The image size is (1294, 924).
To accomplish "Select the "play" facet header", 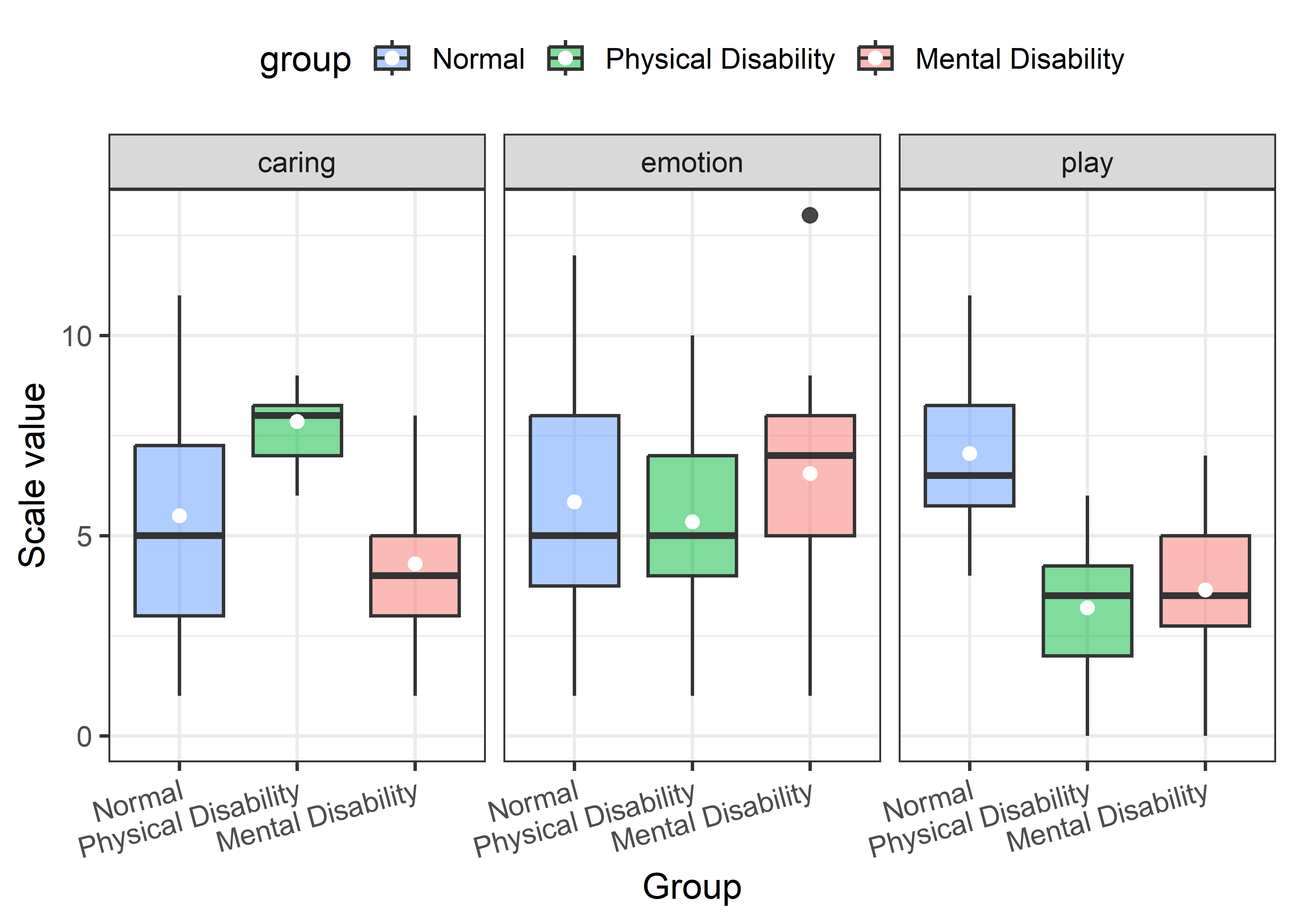I will (1087, 163).
